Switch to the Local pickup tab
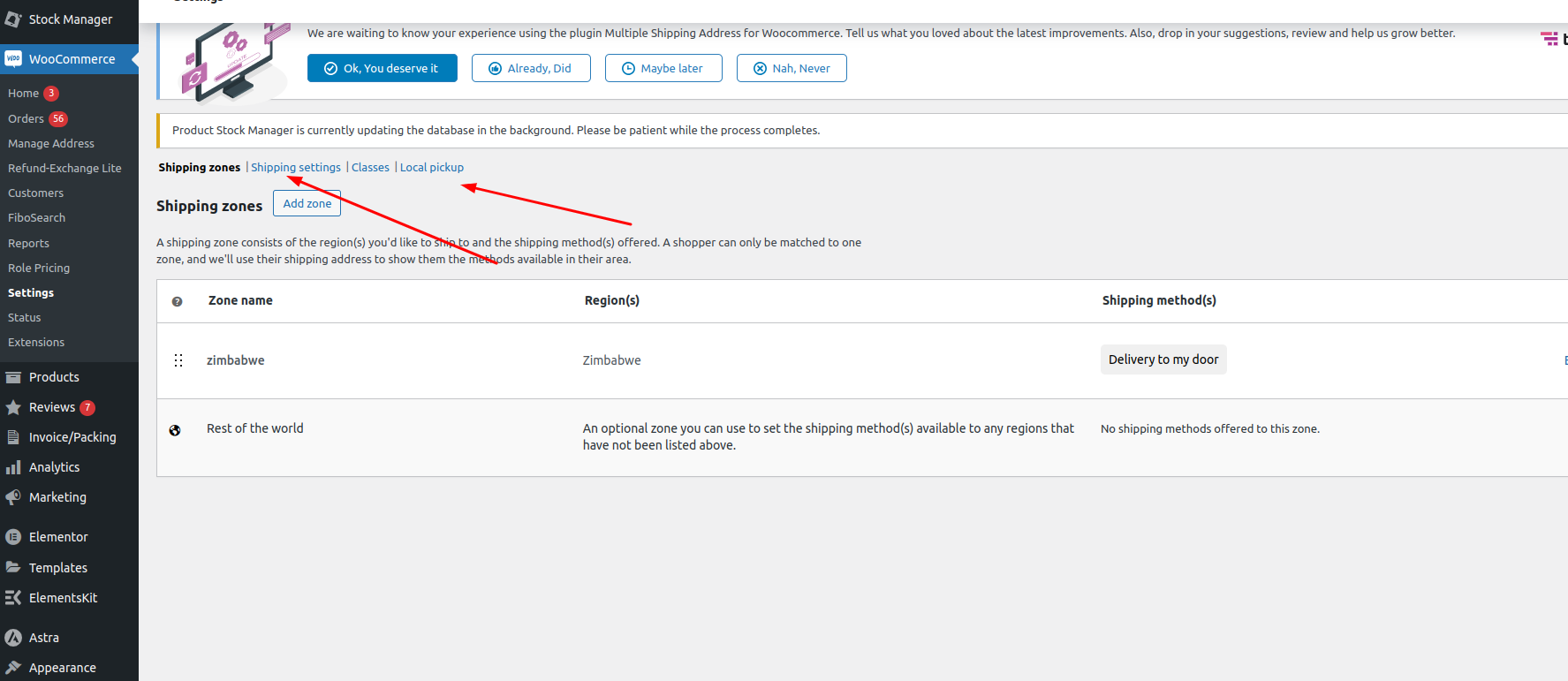The height and width of the screenshot is (681, 1568). point(432,167)
